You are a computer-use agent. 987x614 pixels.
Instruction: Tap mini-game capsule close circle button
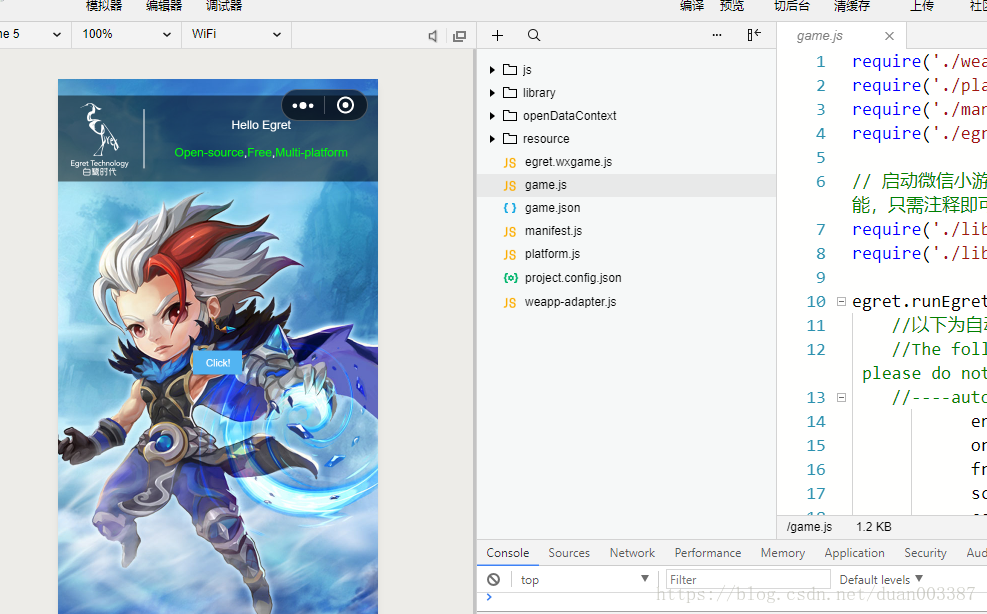(345, 105)
